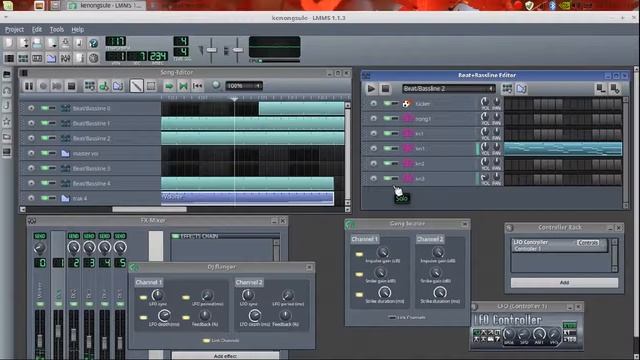Create a new project from the main toolbar
This screenshot has width=640, height=360.
tap(9, 43)
